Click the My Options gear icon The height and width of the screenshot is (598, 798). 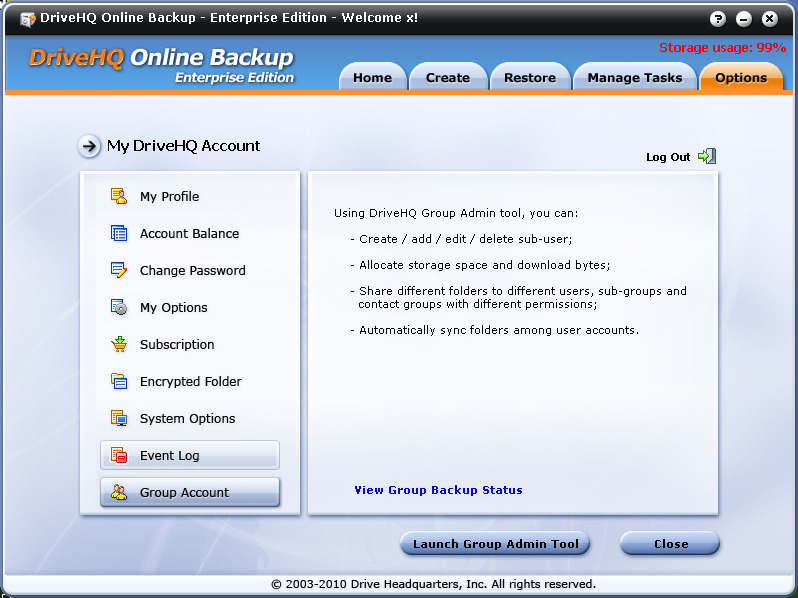point(119,307)
